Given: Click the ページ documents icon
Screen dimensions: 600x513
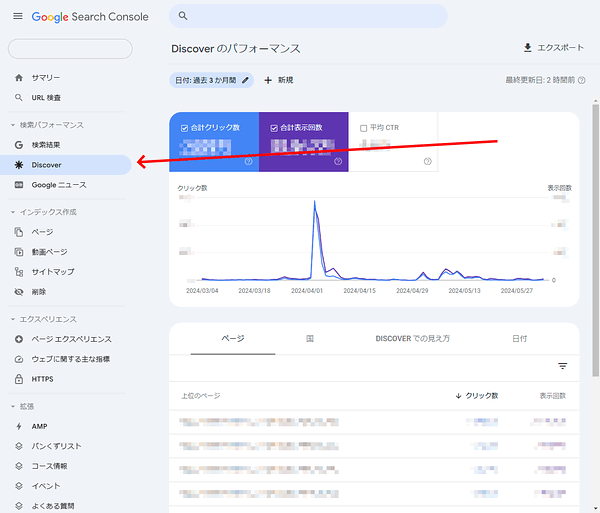Looking at the screenshot, I should pyautogui.click(x=19, y=232).
